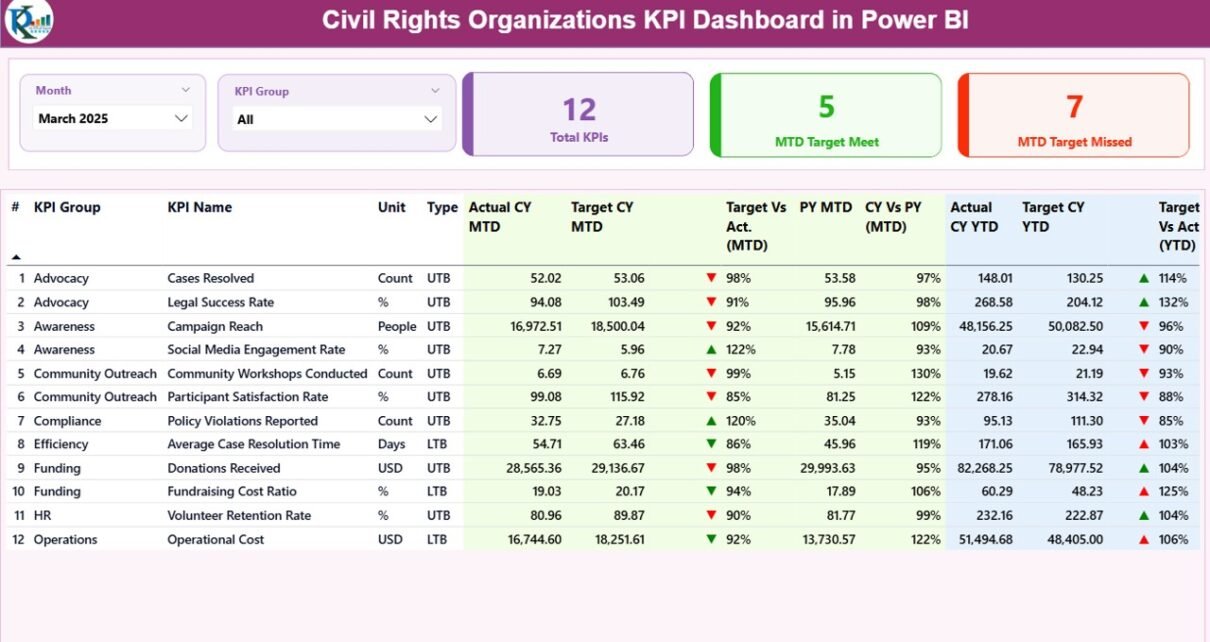Select the MTD Target Meet card

click(x=826, y=115)
